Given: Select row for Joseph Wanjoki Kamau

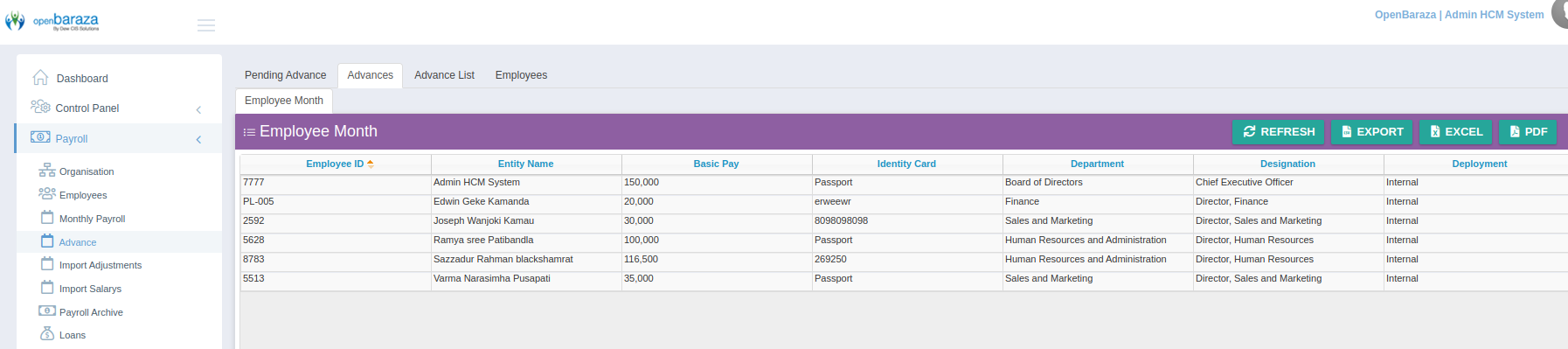Looking at the screenshot, I should point(904,221).
